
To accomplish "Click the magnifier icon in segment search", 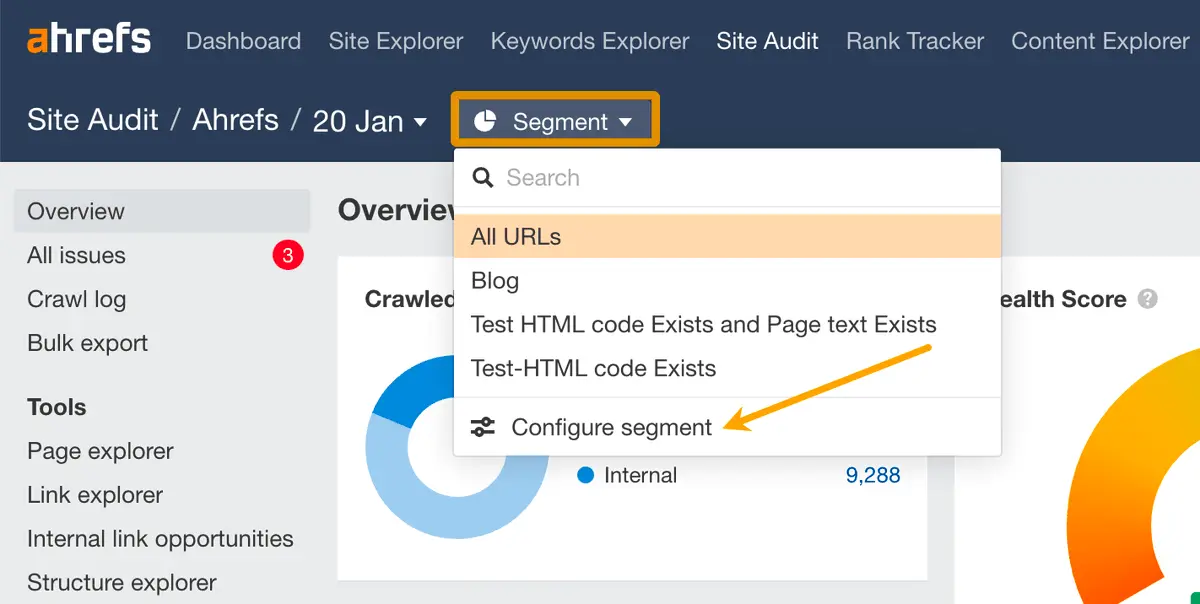I will 483,178.
